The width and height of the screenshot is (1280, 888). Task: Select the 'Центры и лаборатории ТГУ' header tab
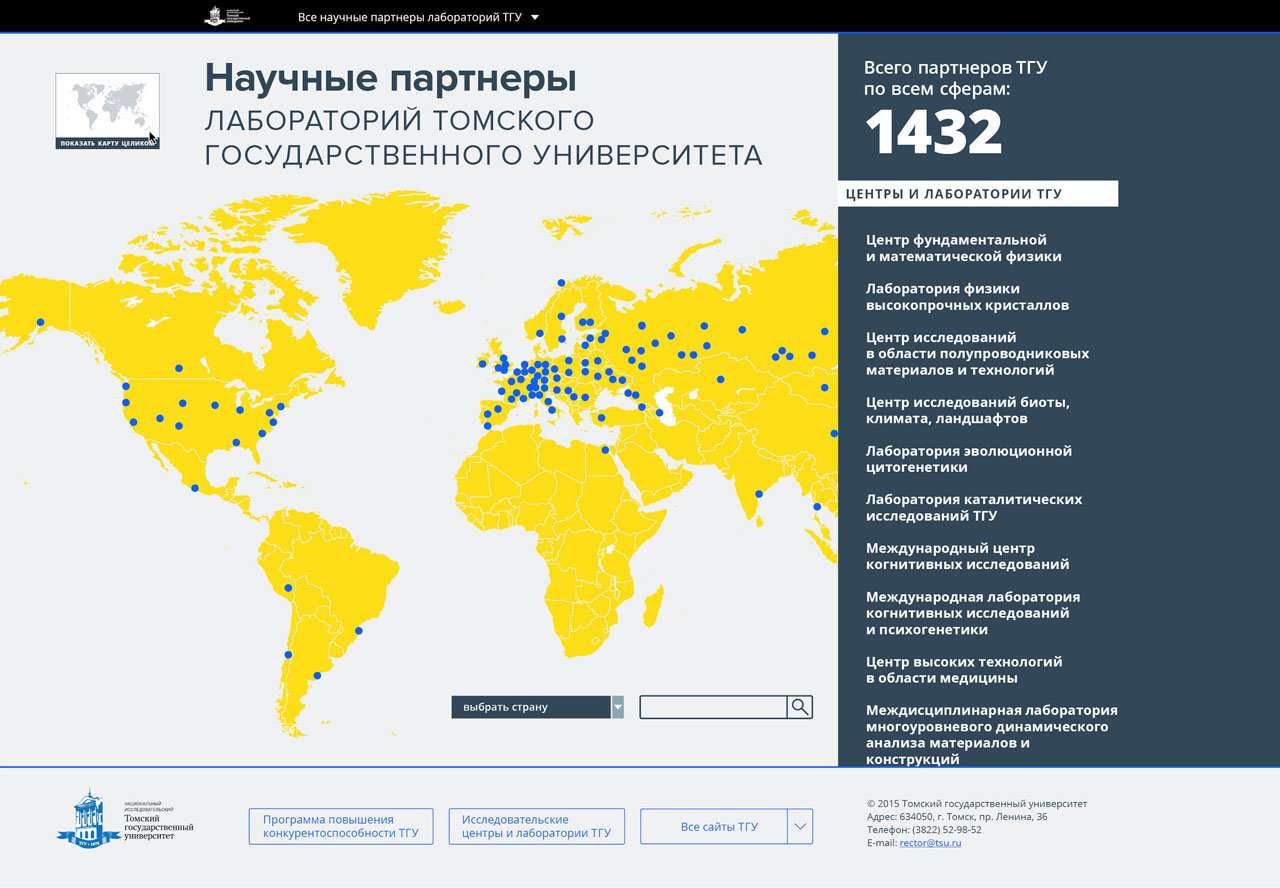978,194
